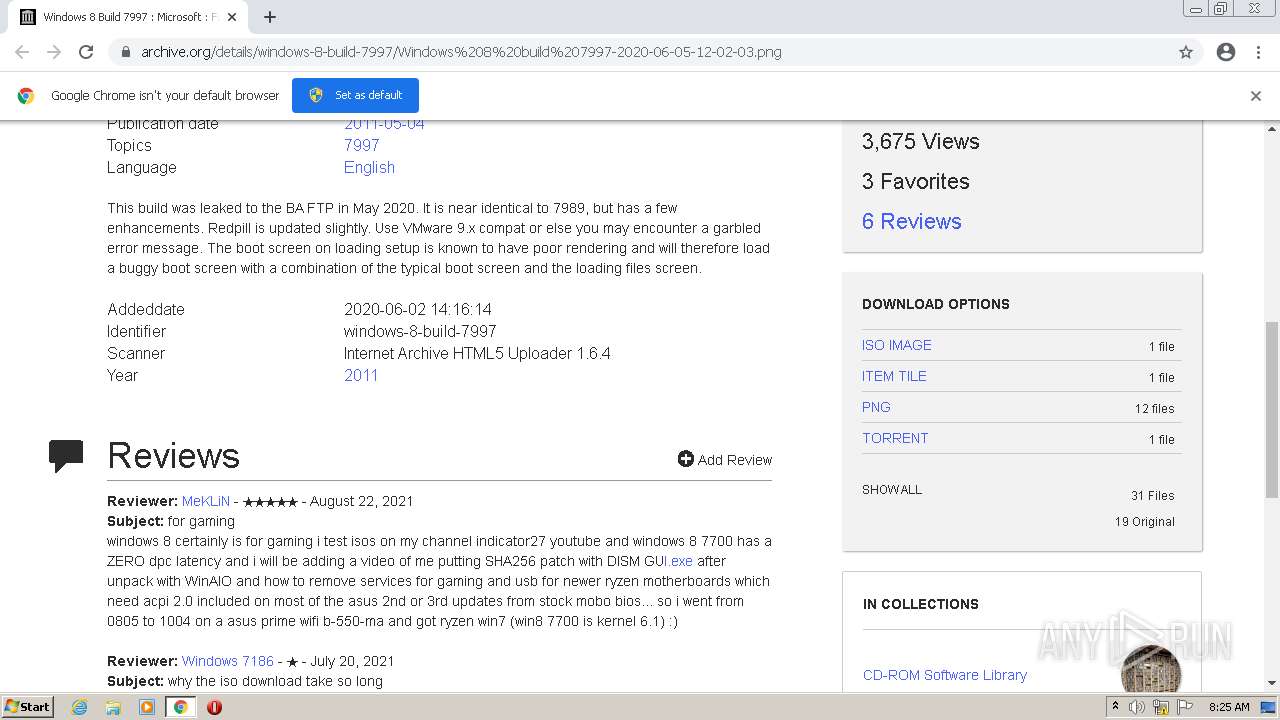This screenshot has height=720, width=1280.
Task: Click the Set as default button
Action: (355, 95)
